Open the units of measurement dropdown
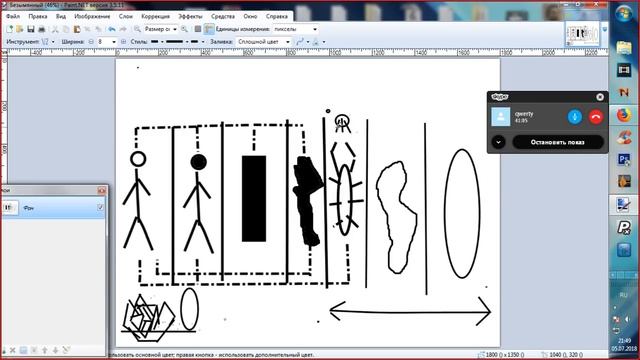The height and width of the screenshot is (360, 640). tap(295, 29)
